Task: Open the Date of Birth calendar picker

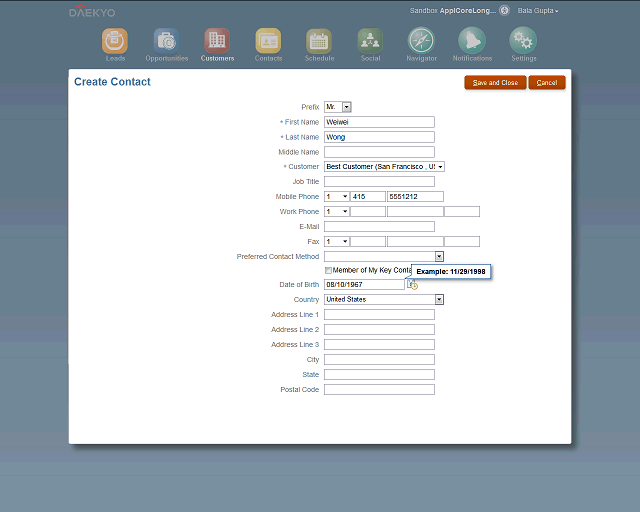Action: click(412, 284)
